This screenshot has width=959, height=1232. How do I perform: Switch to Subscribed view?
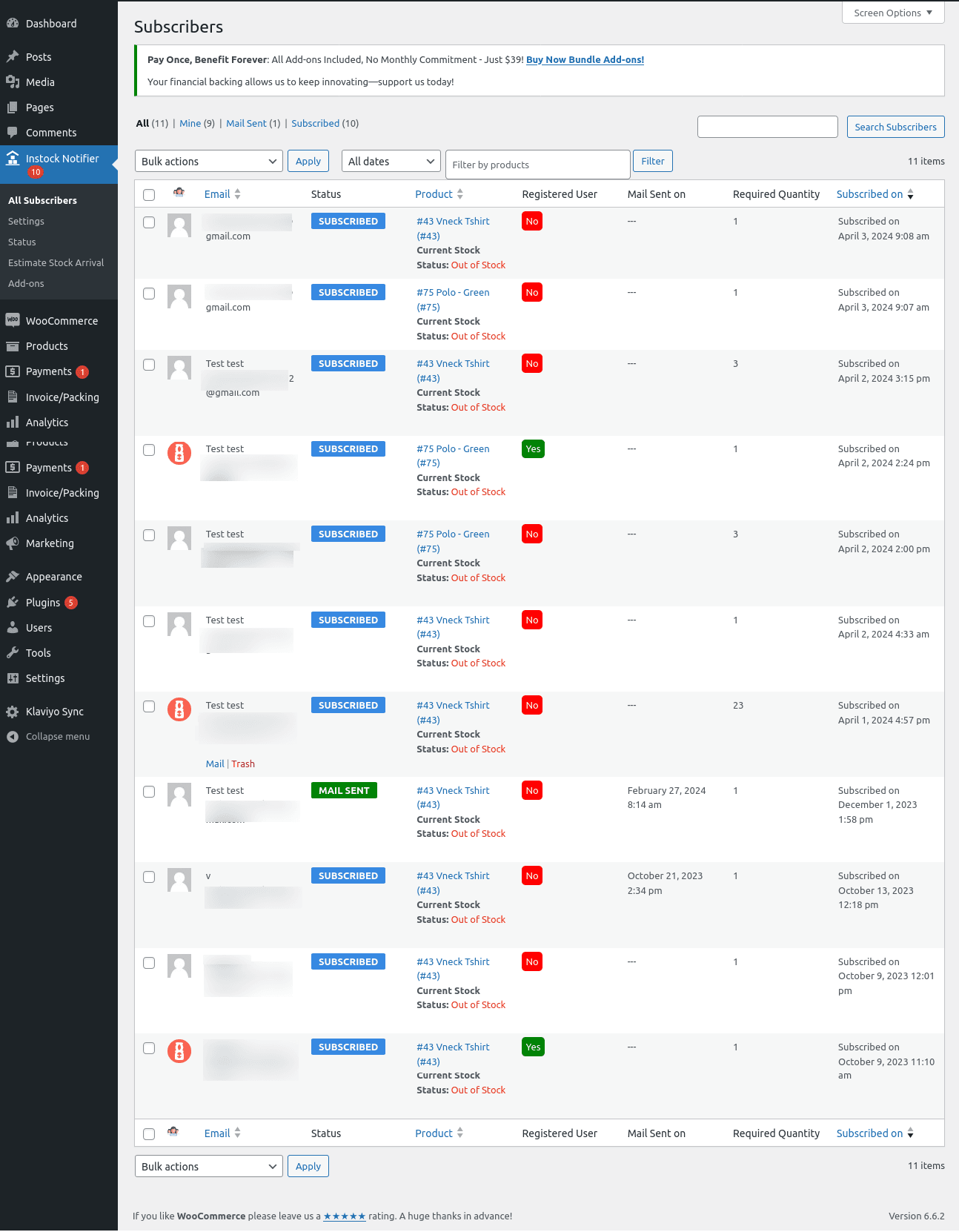click(315, 123)
